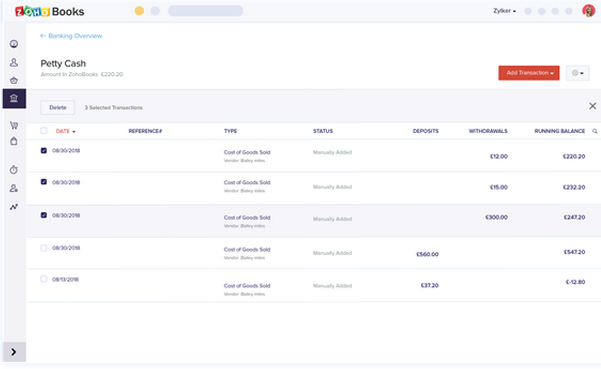Screen dimensions: 601x369
Task: Open the Accountant icon in the sidebar
Action: pos(14,188)
